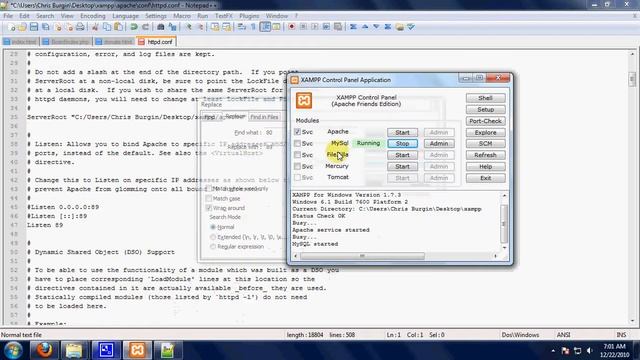Show hidden system tray icons
This screenshot has height=360, width=640.
(x=553, y=351)
